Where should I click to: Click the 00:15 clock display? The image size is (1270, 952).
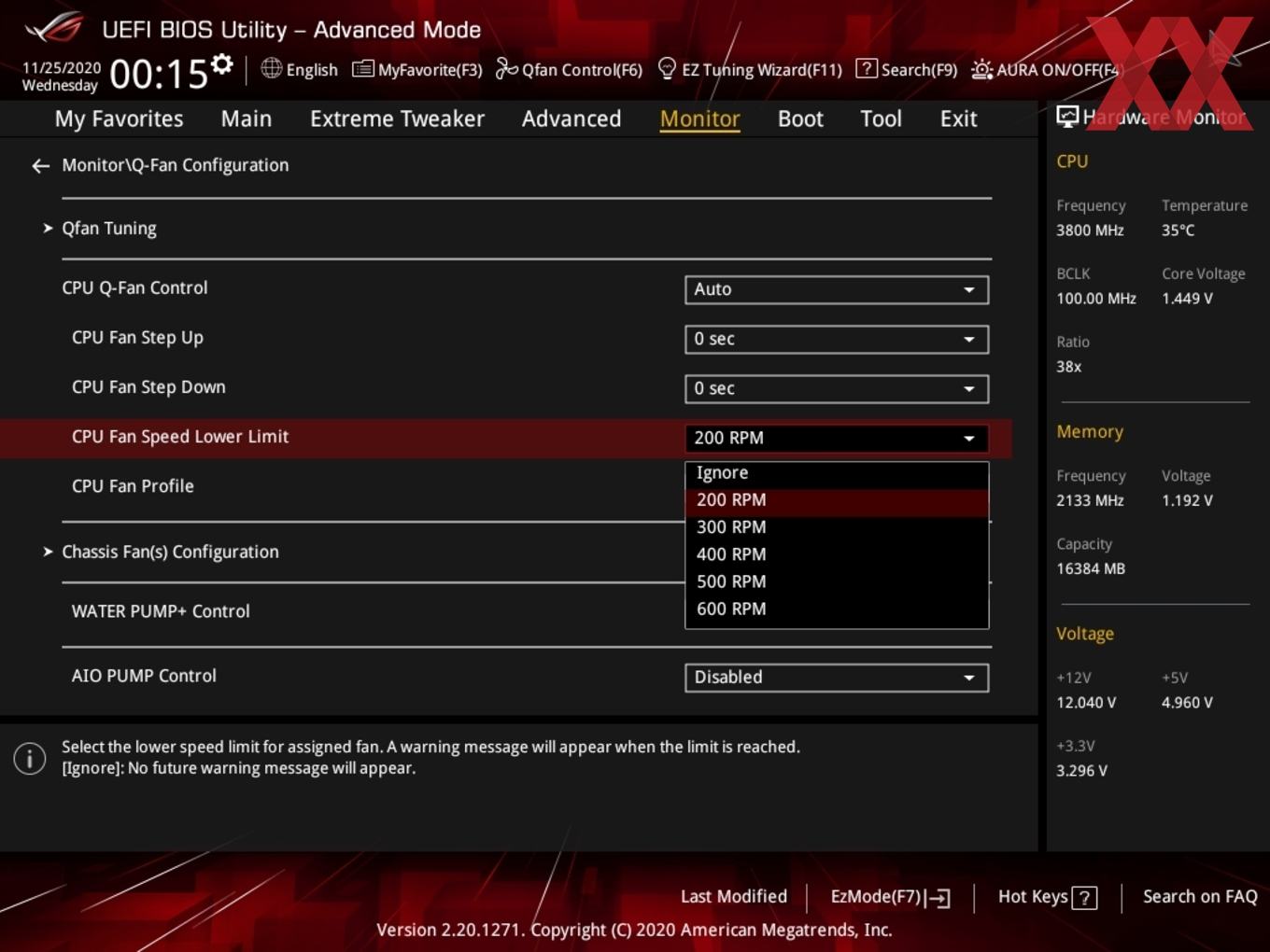pos(159,74)
